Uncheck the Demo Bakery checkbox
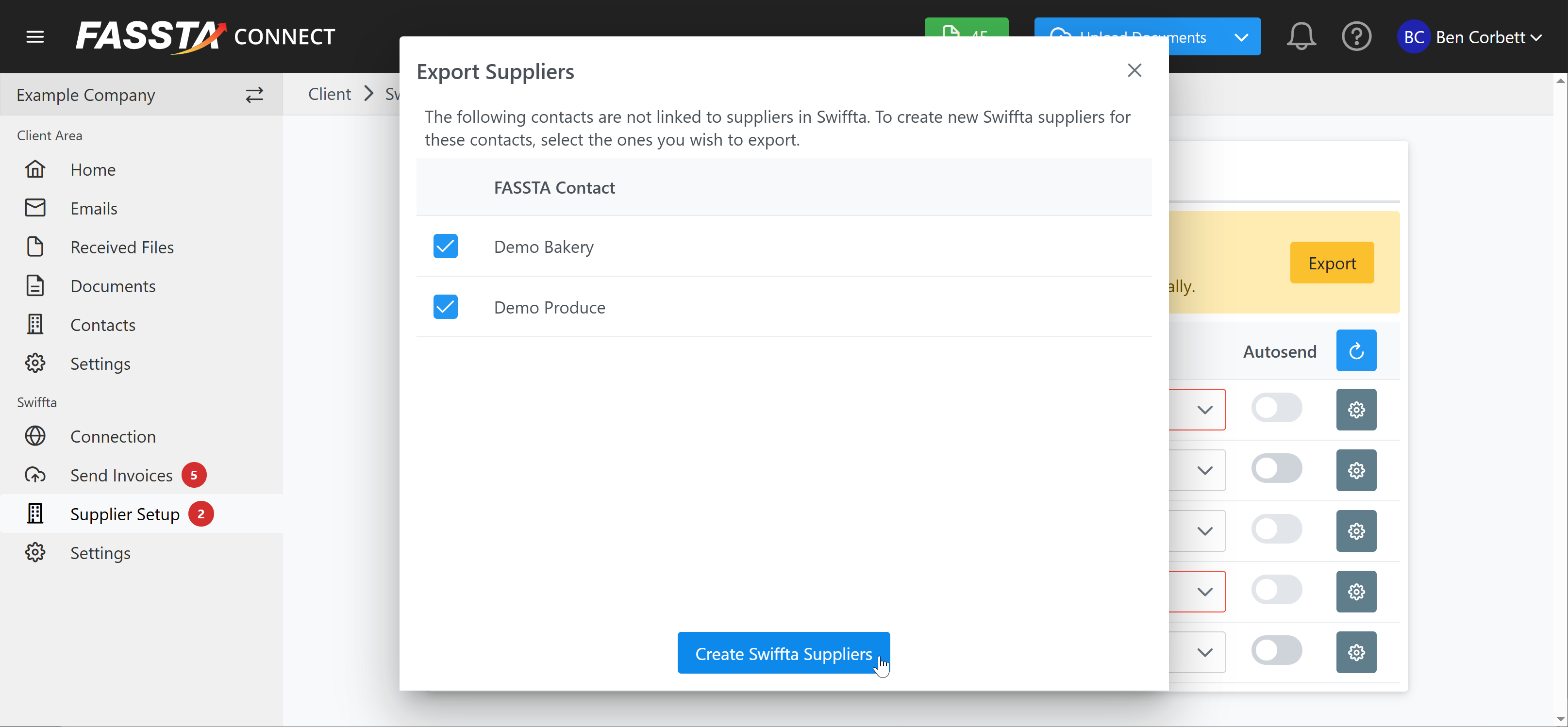 (x=445, y=247)
